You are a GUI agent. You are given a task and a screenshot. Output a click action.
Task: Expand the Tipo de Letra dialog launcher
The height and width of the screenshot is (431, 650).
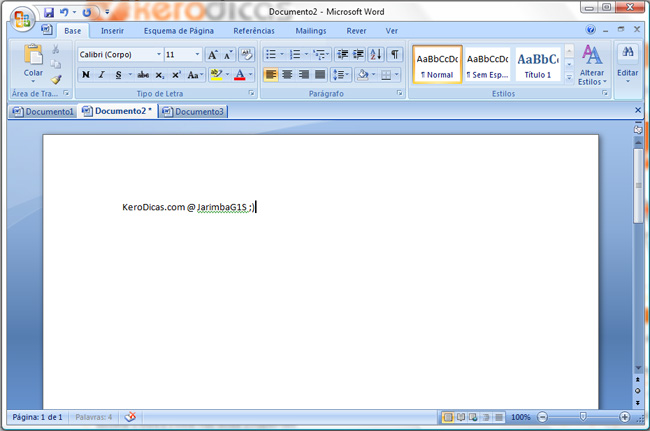pyautogui.click(x=251, y=93)
